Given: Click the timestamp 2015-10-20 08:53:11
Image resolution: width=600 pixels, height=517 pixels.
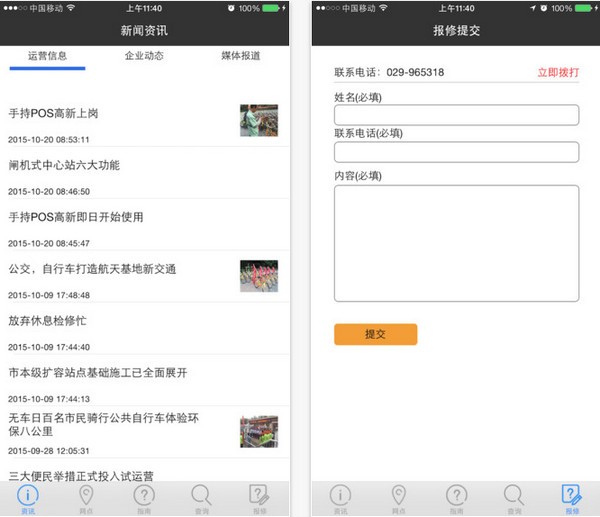Looking at the screenshot, I should (49, 140).
